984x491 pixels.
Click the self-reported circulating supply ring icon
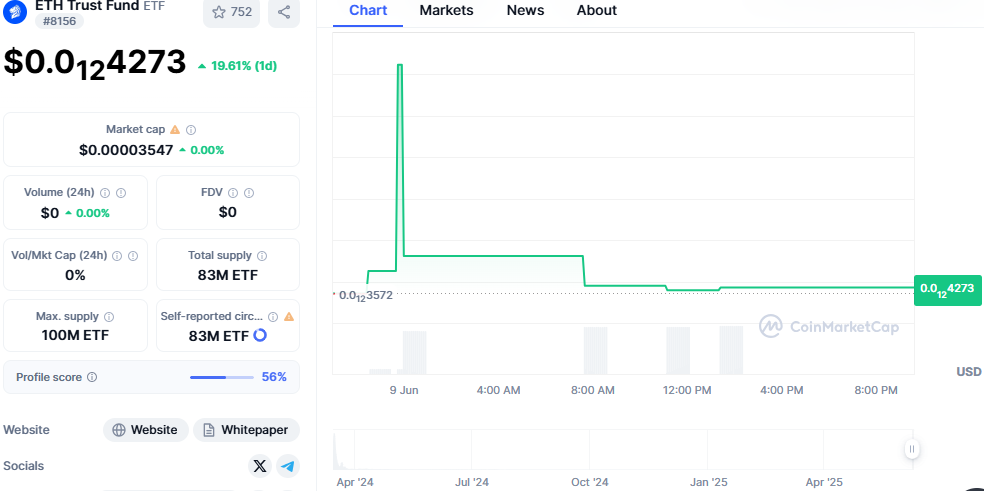click(260, 336)
